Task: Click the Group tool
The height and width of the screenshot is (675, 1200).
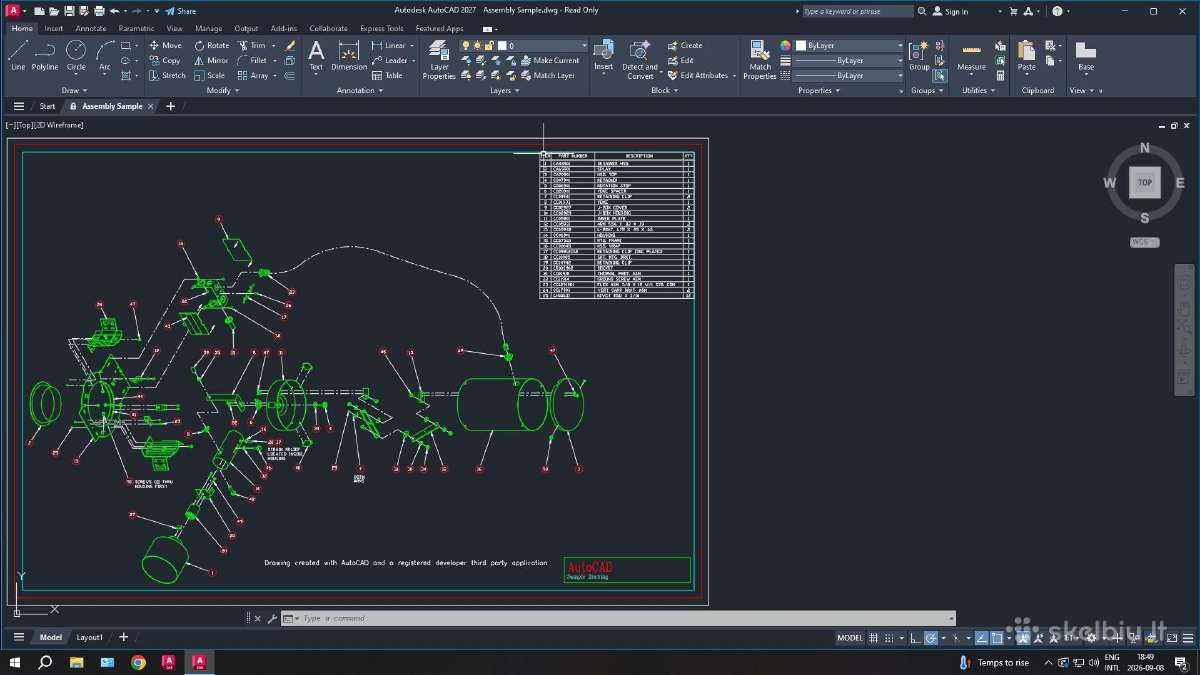Action: point(919,56)
